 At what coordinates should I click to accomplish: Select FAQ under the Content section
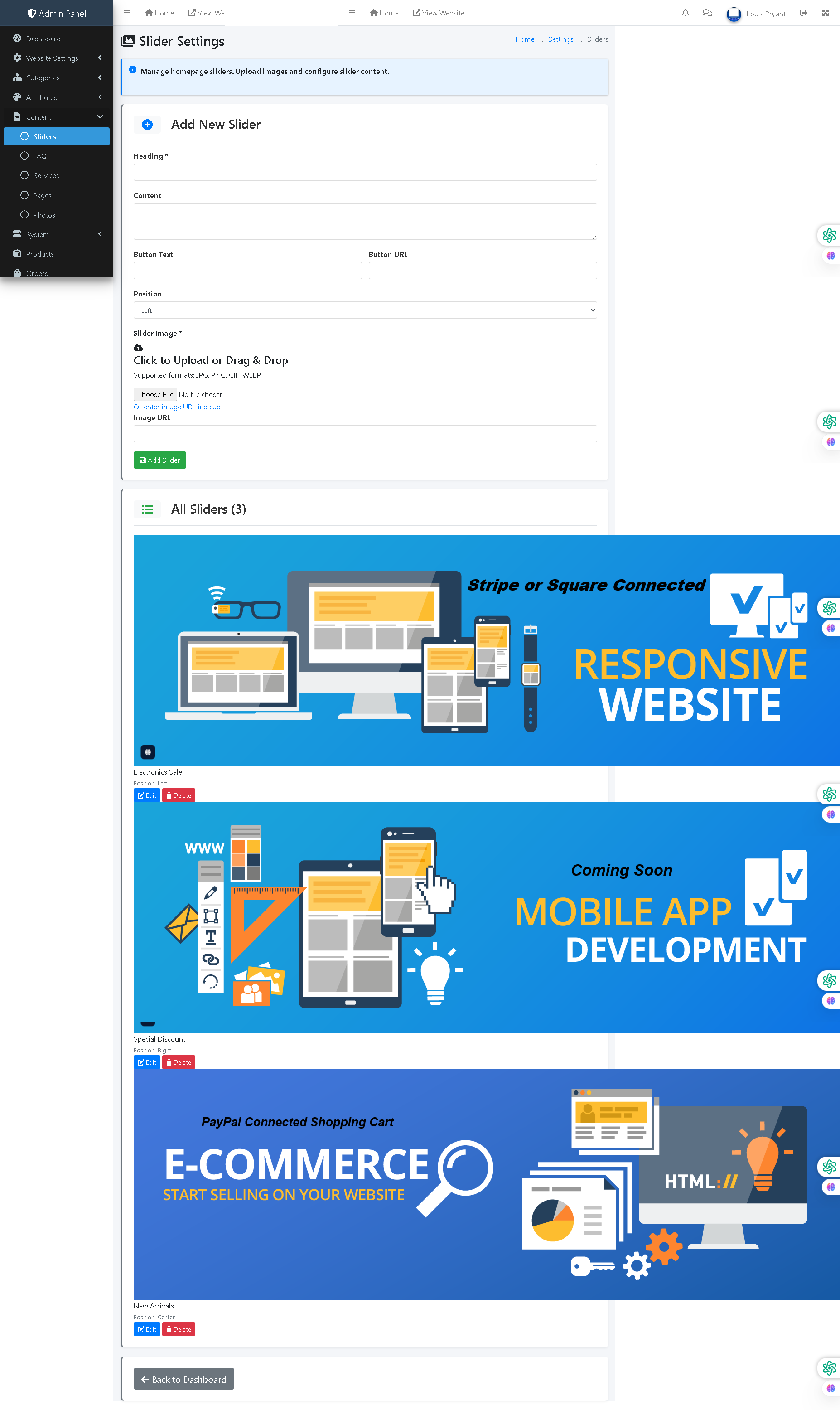pos(39,156)
